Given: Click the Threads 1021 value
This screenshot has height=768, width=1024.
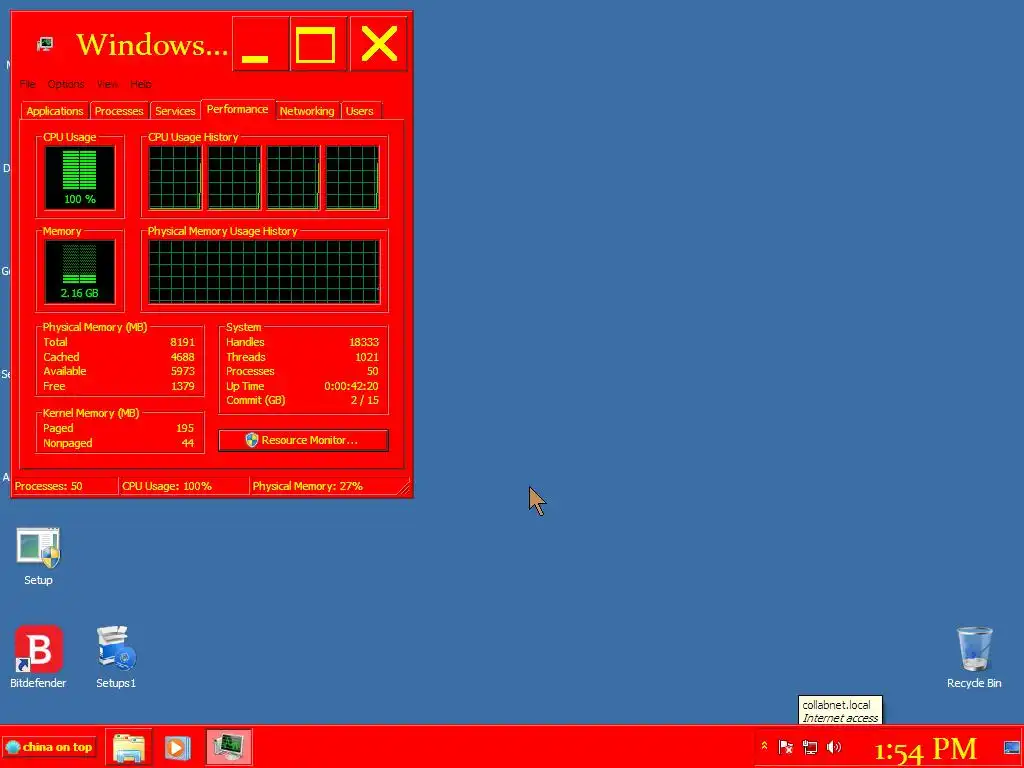Looking at the screenshot, I should (366, 357).
